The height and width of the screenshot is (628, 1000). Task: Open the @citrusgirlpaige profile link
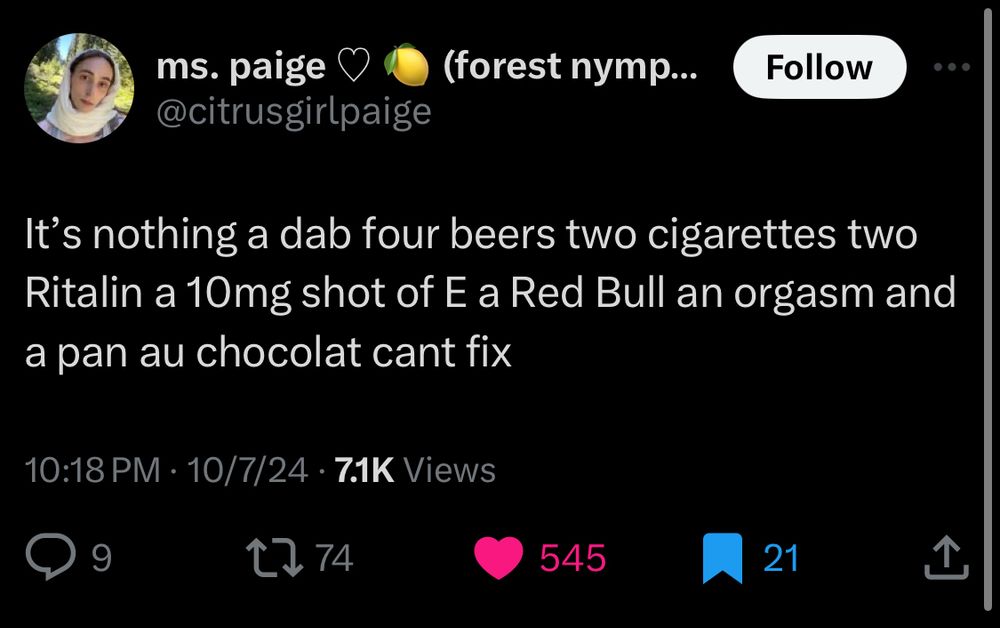(x=293, y=113)
